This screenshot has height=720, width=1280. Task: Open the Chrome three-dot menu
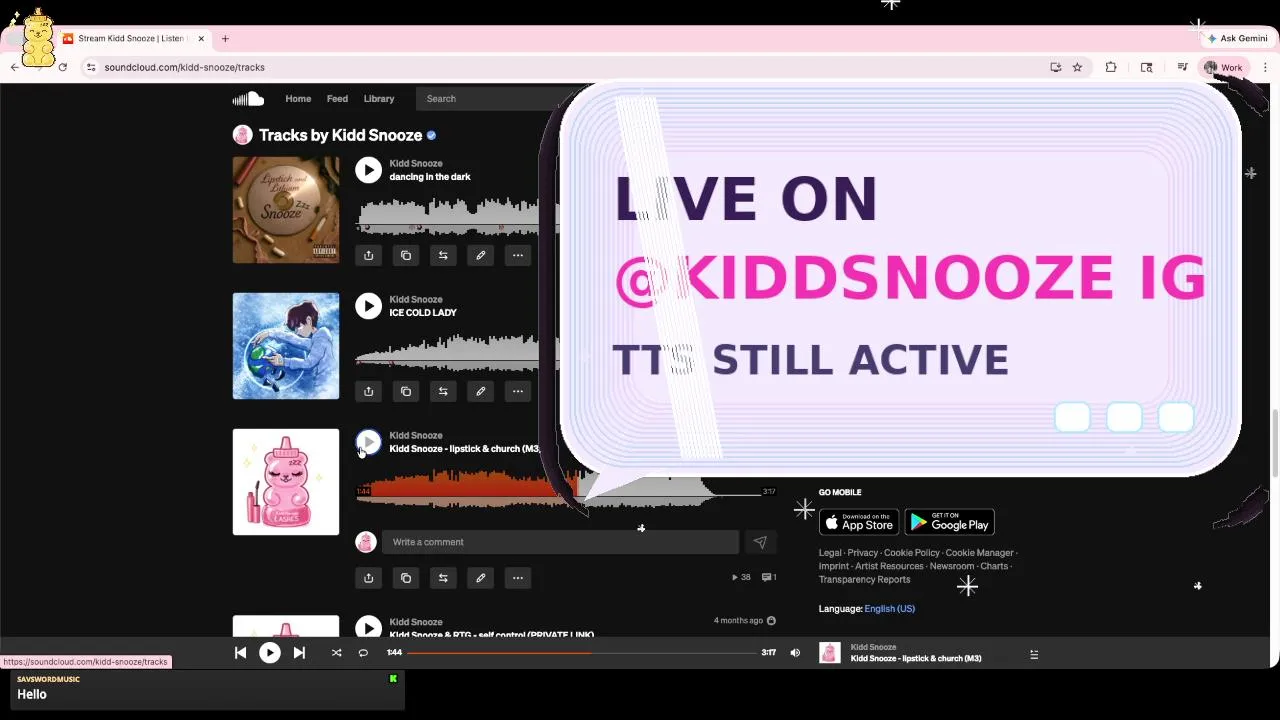[1265, 67]
